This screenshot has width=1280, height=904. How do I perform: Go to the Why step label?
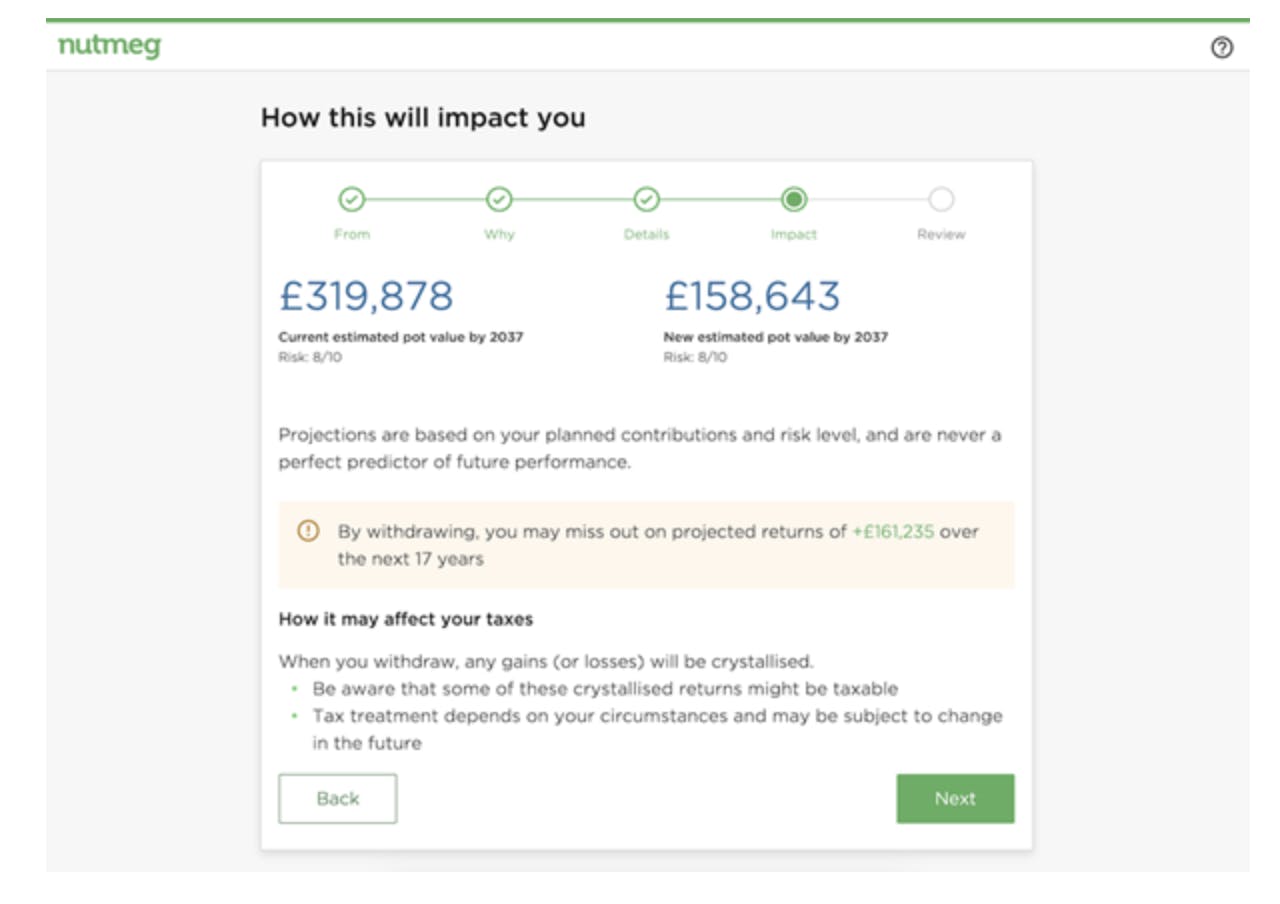(x=499, y=234)
